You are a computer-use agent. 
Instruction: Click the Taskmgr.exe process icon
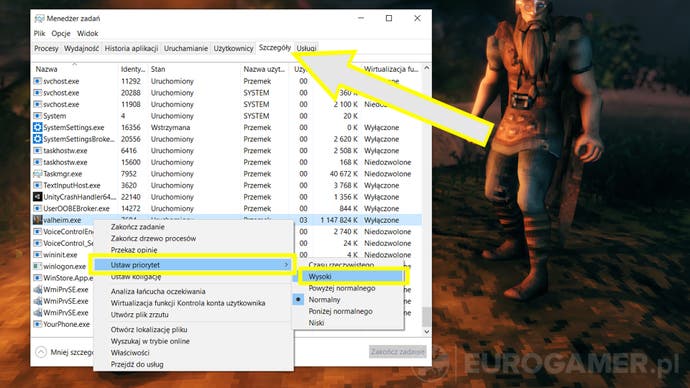[x=37, y=174]
